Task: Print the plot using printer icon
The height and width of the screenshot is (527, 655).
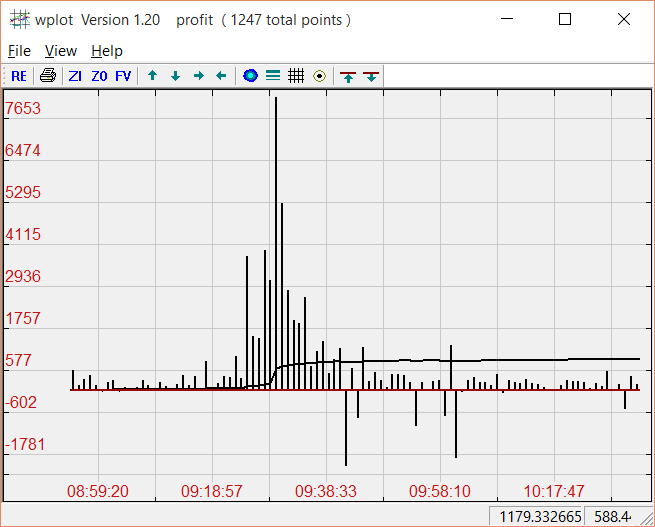Action: point(48,76)
